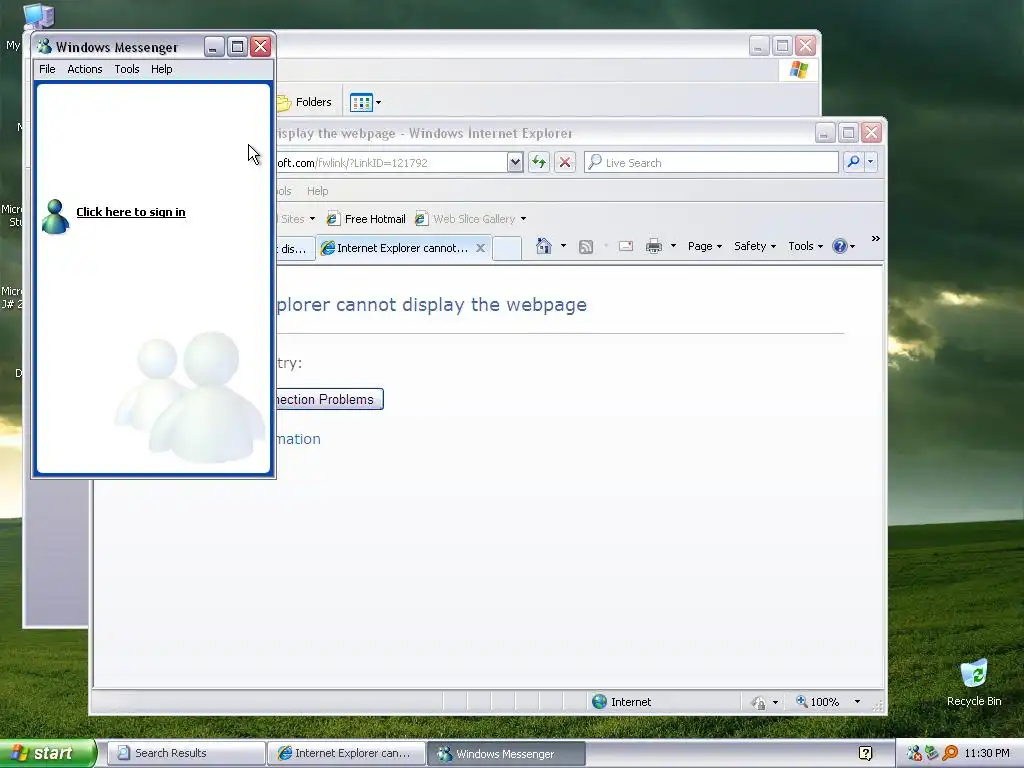Click the Read Mail envelope icon
Screen dimensions: 1024x768
coord(626,246)
